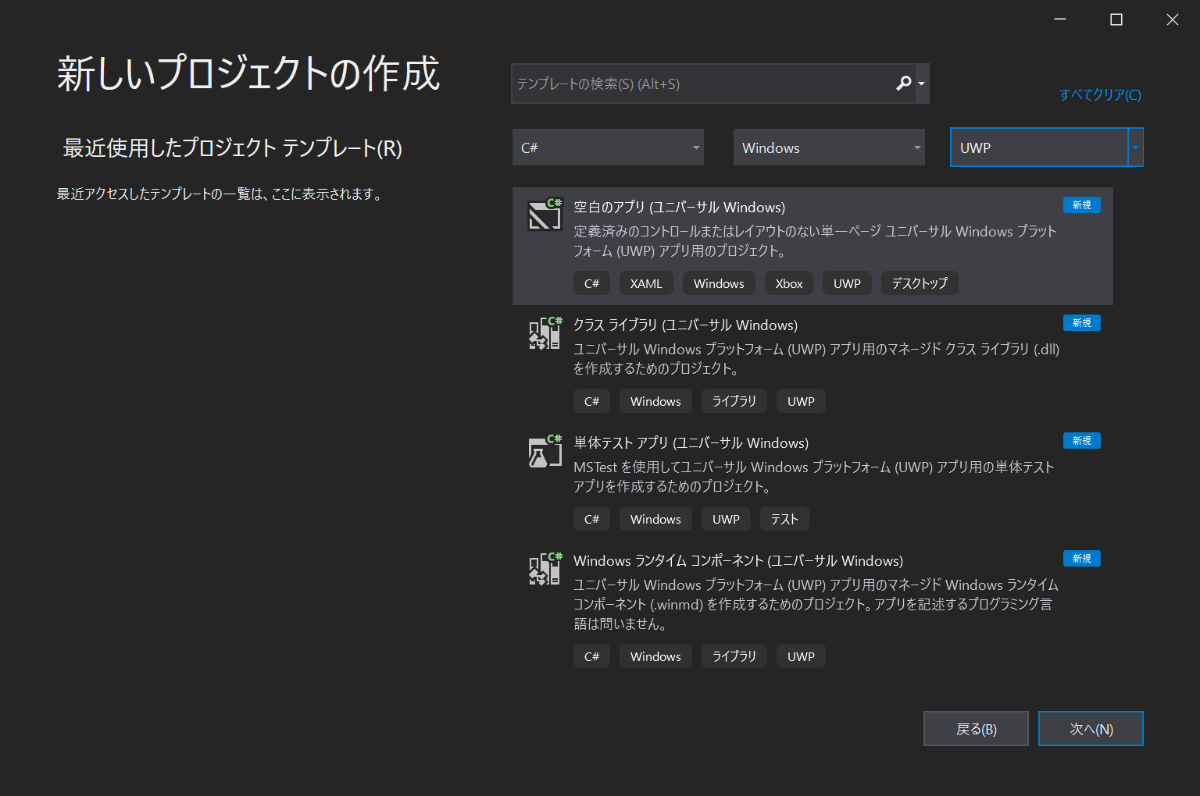Click ライブラリ tag on Runtime component template
The width and height of the screenshot is (1200, 796).
click(x=734, y=656)
